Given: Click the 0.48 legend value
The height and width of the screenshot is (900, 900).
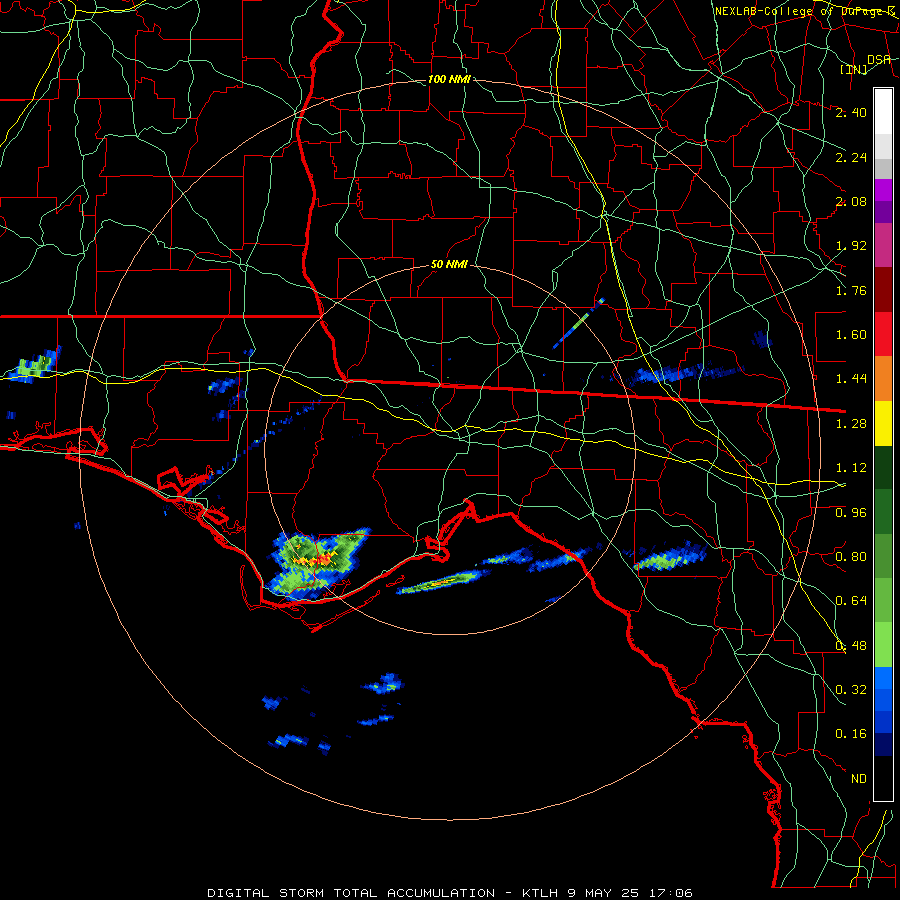Looking at the screenshot, I should (851, 646).
